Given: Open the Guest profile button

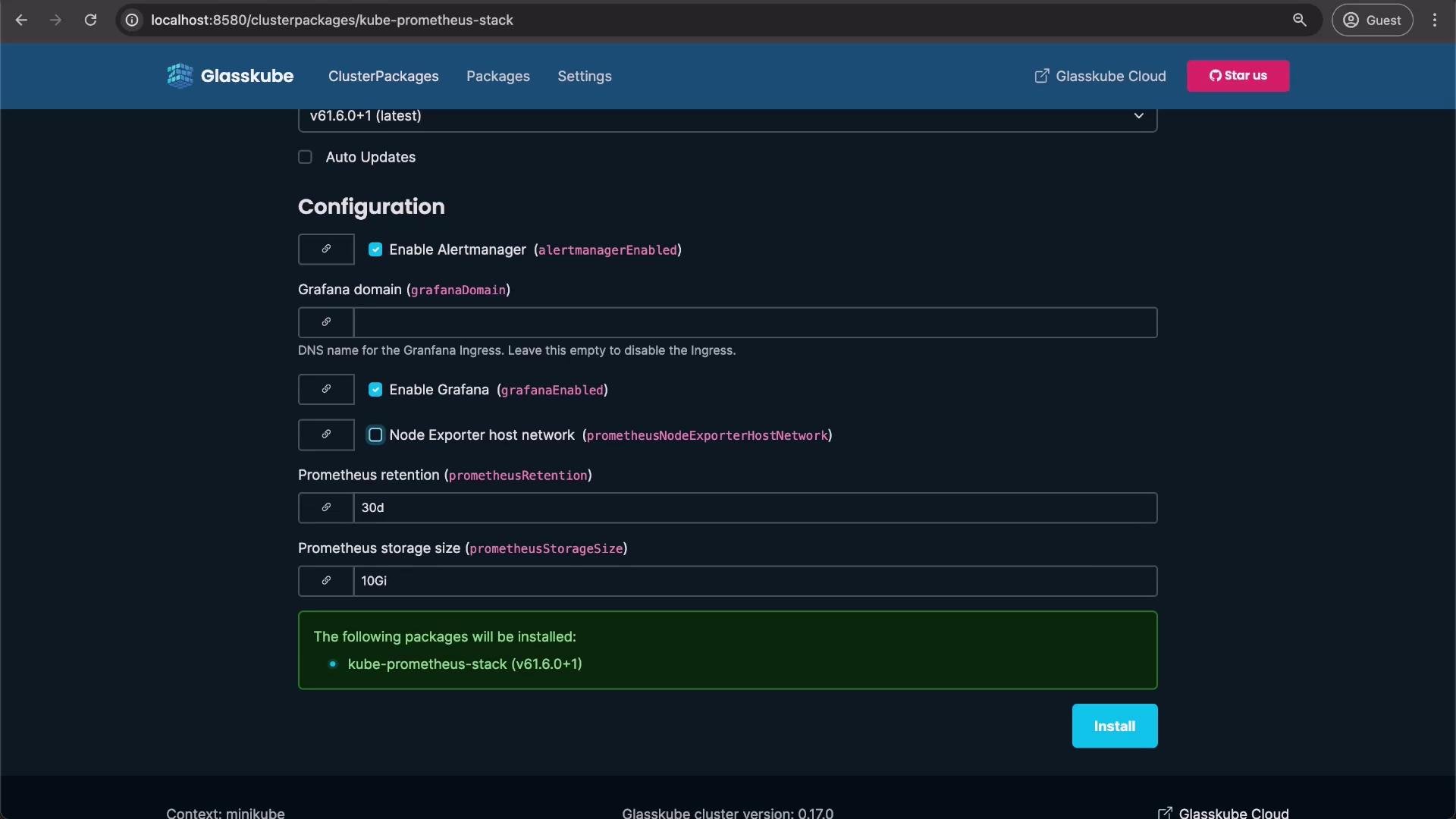Looking at the screenshot, I should tap(1372, 20).
